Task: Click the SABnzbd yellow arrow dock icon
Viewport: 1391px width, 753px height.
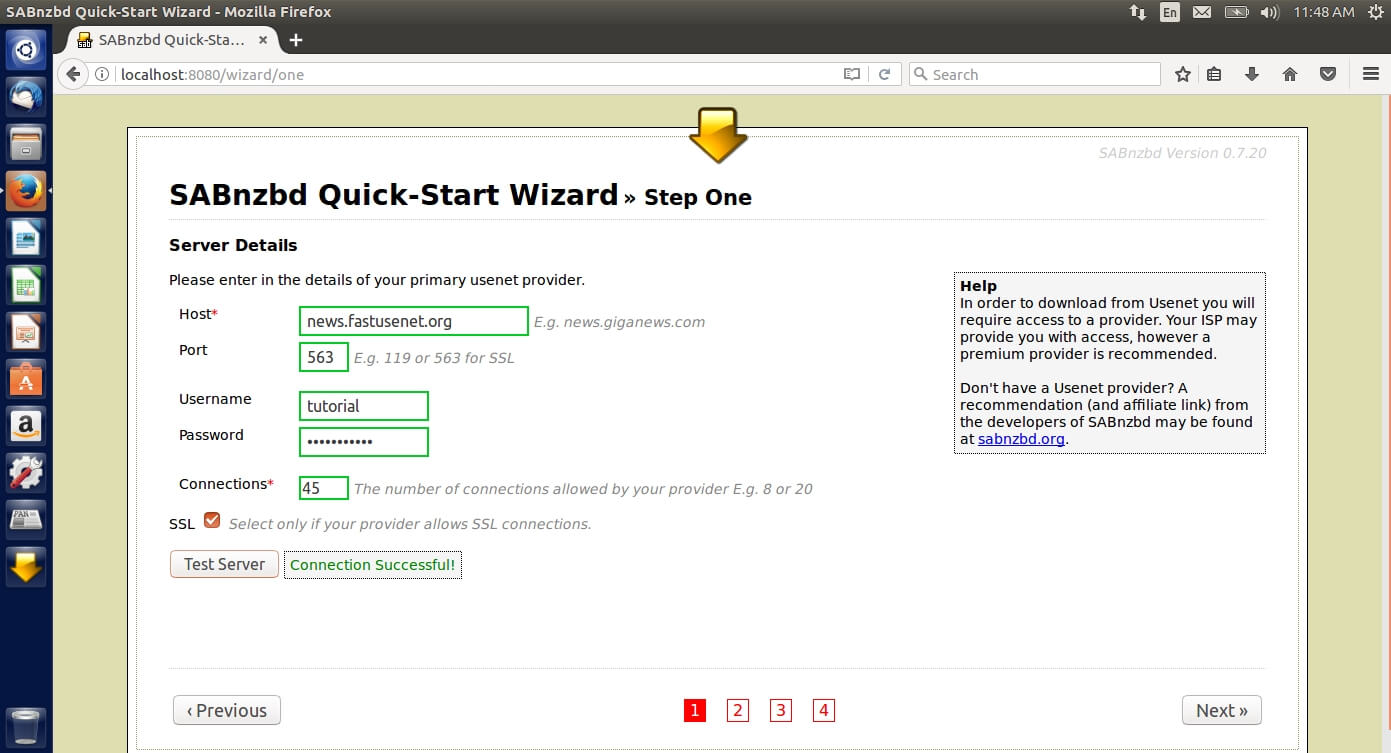Action: (x=26, y=567)
